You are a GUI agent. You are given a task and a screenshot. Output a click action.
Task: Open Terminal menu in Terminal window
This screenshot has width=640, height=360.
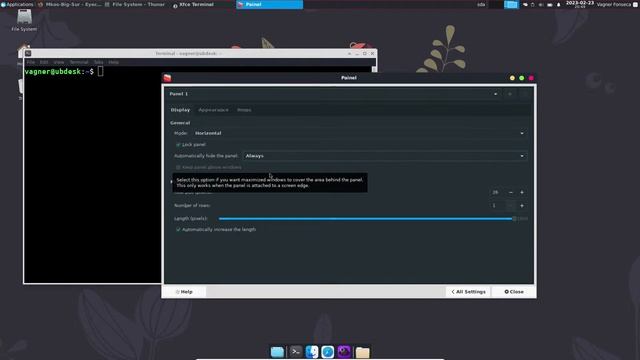pos(79,62)
